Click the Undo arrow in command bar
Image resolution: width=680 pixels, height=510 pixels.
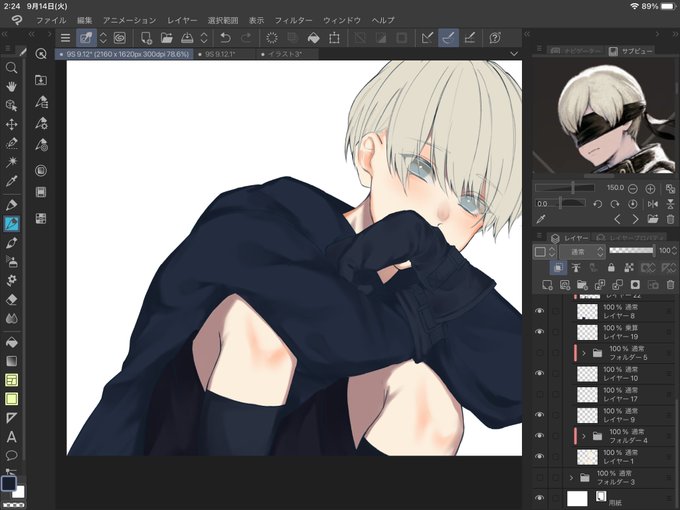click(x=226, y=38)
